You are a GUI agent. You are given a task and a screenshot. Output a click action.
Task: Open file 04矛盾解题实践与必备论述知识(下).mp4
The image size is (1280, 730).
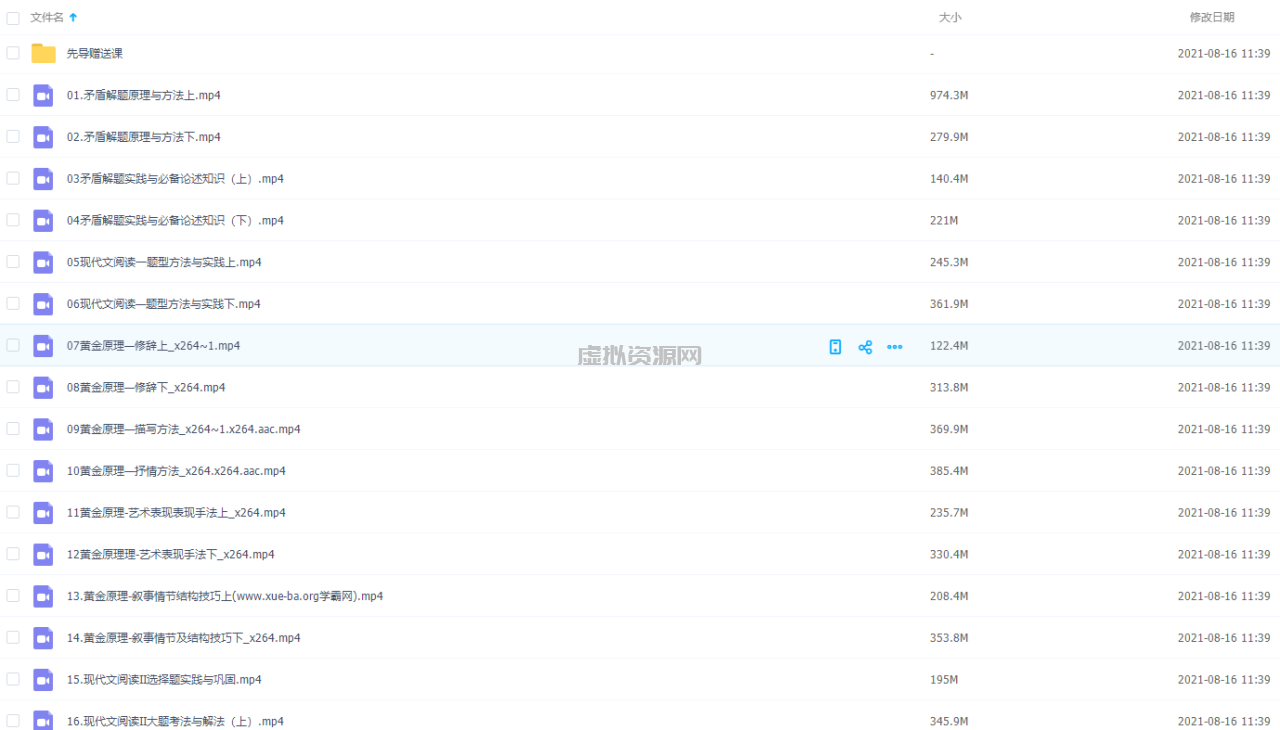(175, 220)
